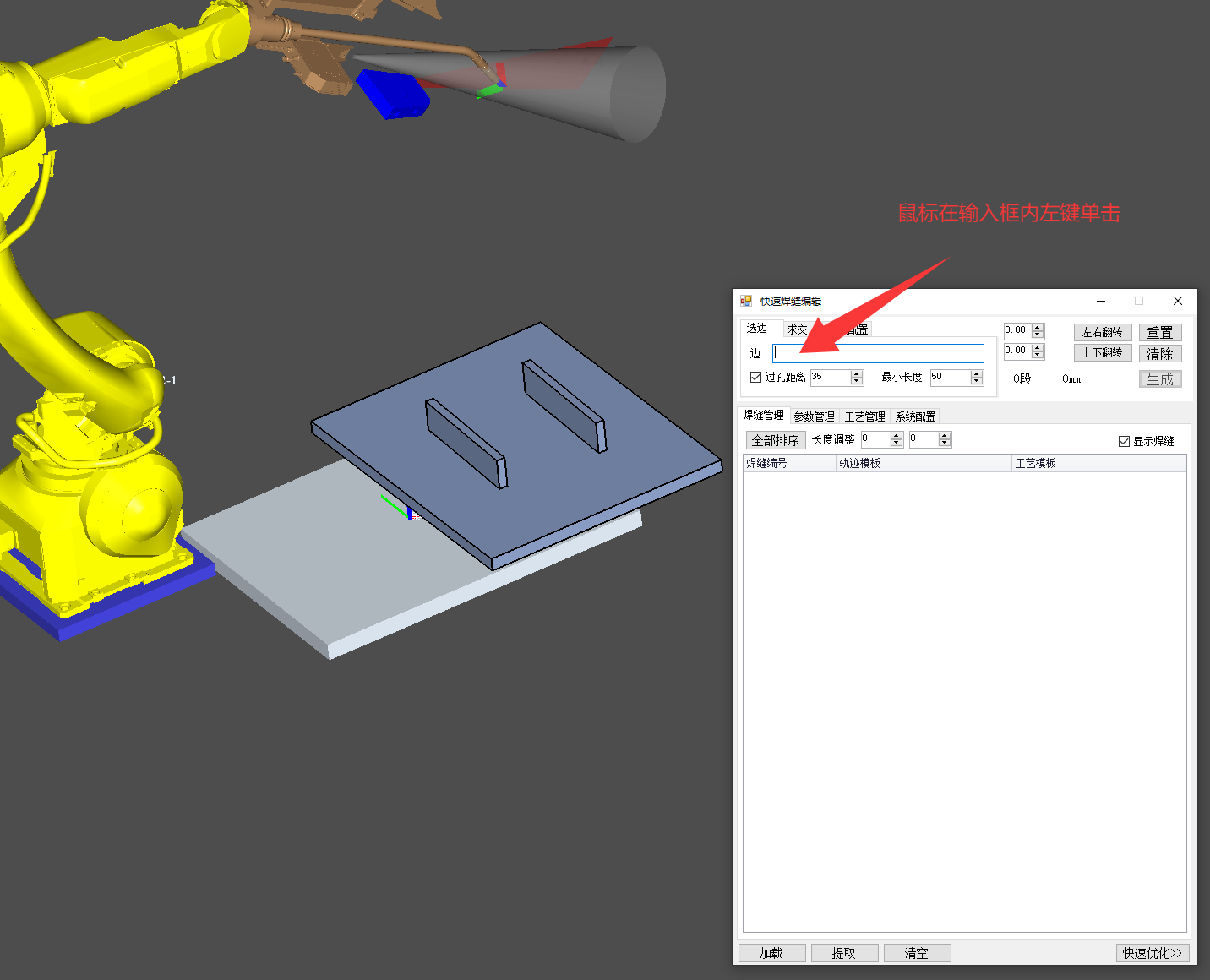Open the 系统配置 tab

click(915, 416)
